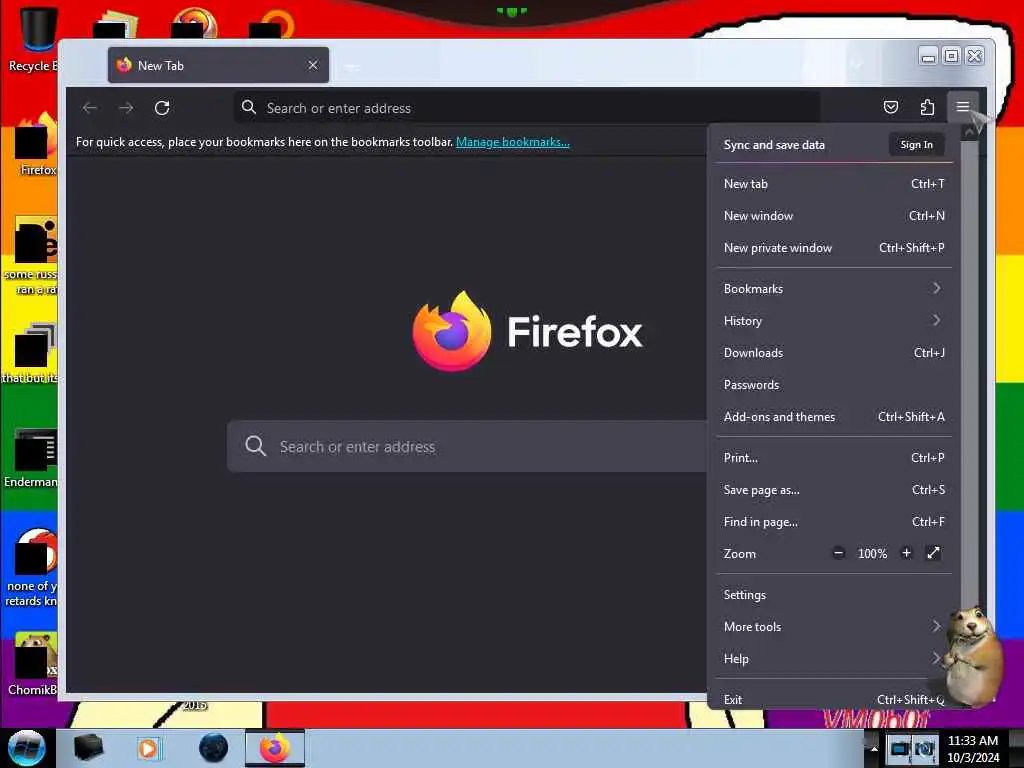The width and height of the screenshot is (1024, 768).
Task: Click the tray camera icon
Action: pyautogui.click(x=925, y=748)
